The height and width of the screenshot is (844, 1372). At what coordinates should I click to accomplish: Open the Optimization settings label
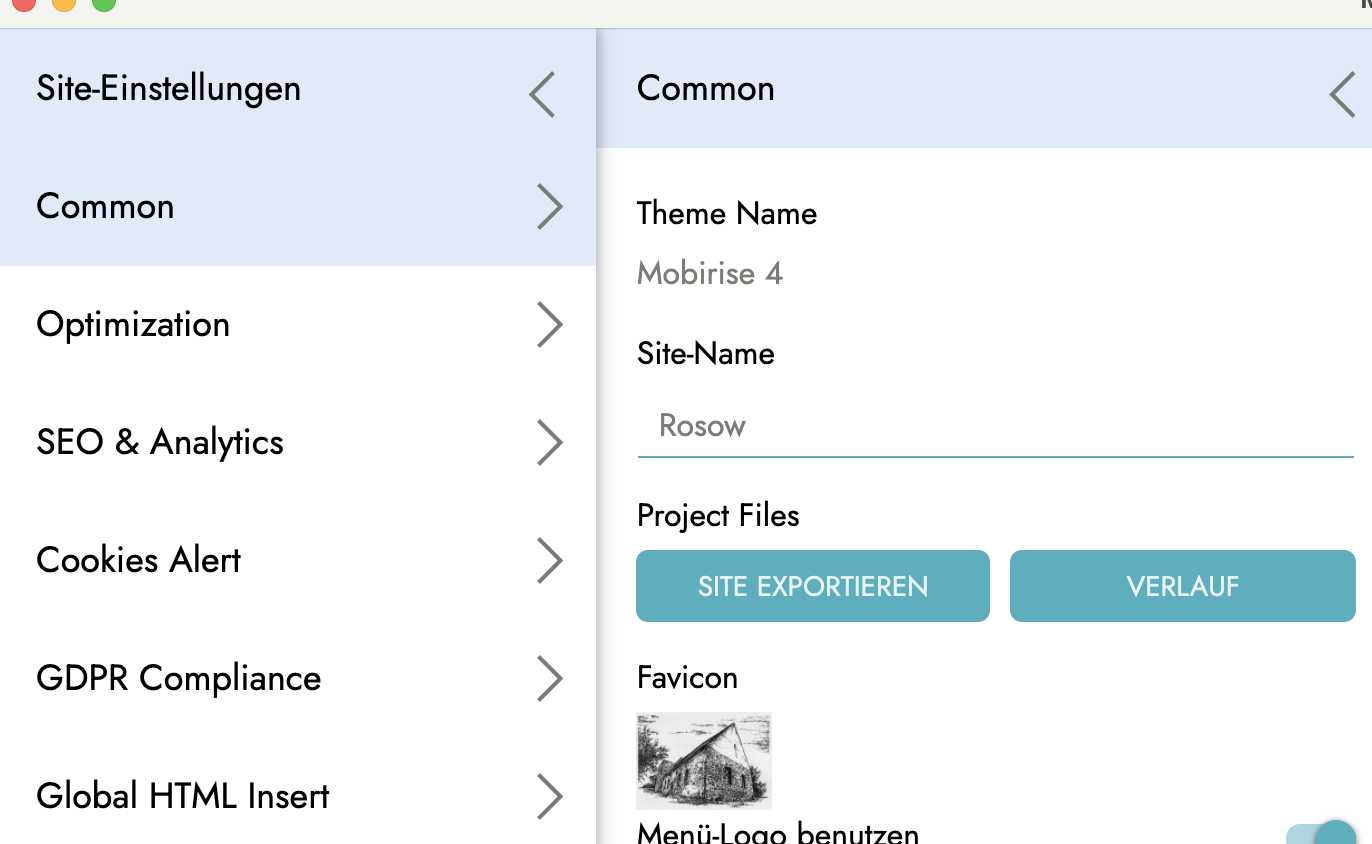(x=133, y=325)
